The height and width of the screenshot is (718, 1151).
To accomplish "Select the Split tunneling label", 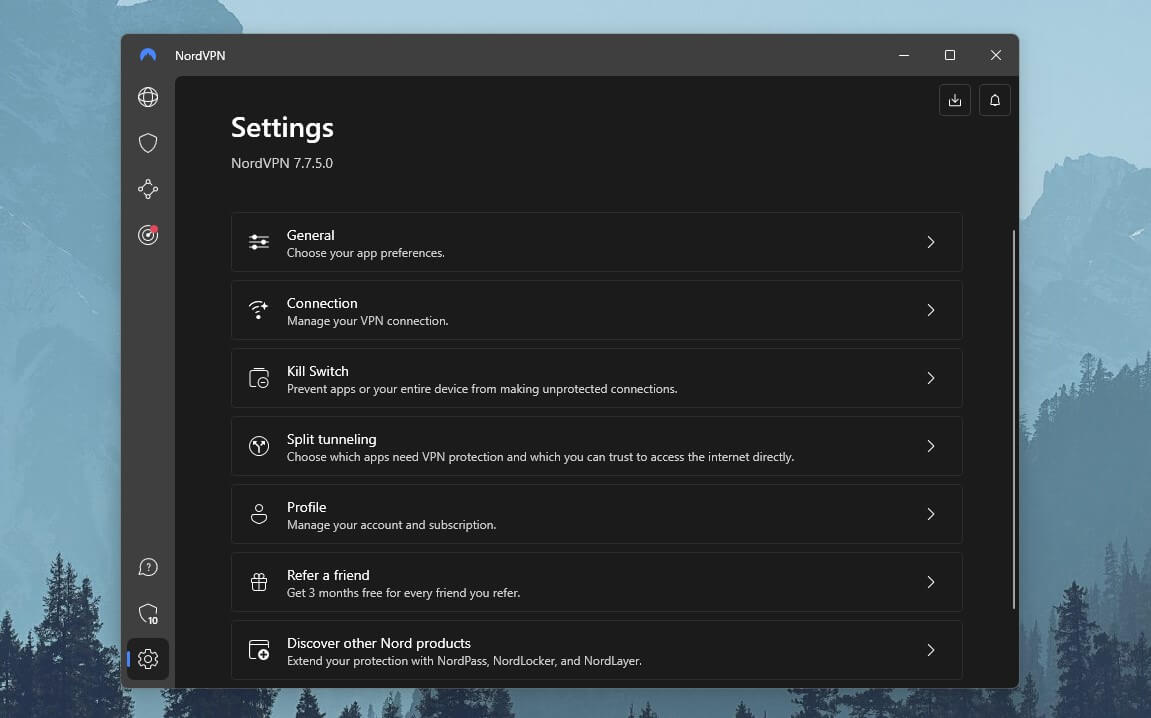I will [332, 439].
